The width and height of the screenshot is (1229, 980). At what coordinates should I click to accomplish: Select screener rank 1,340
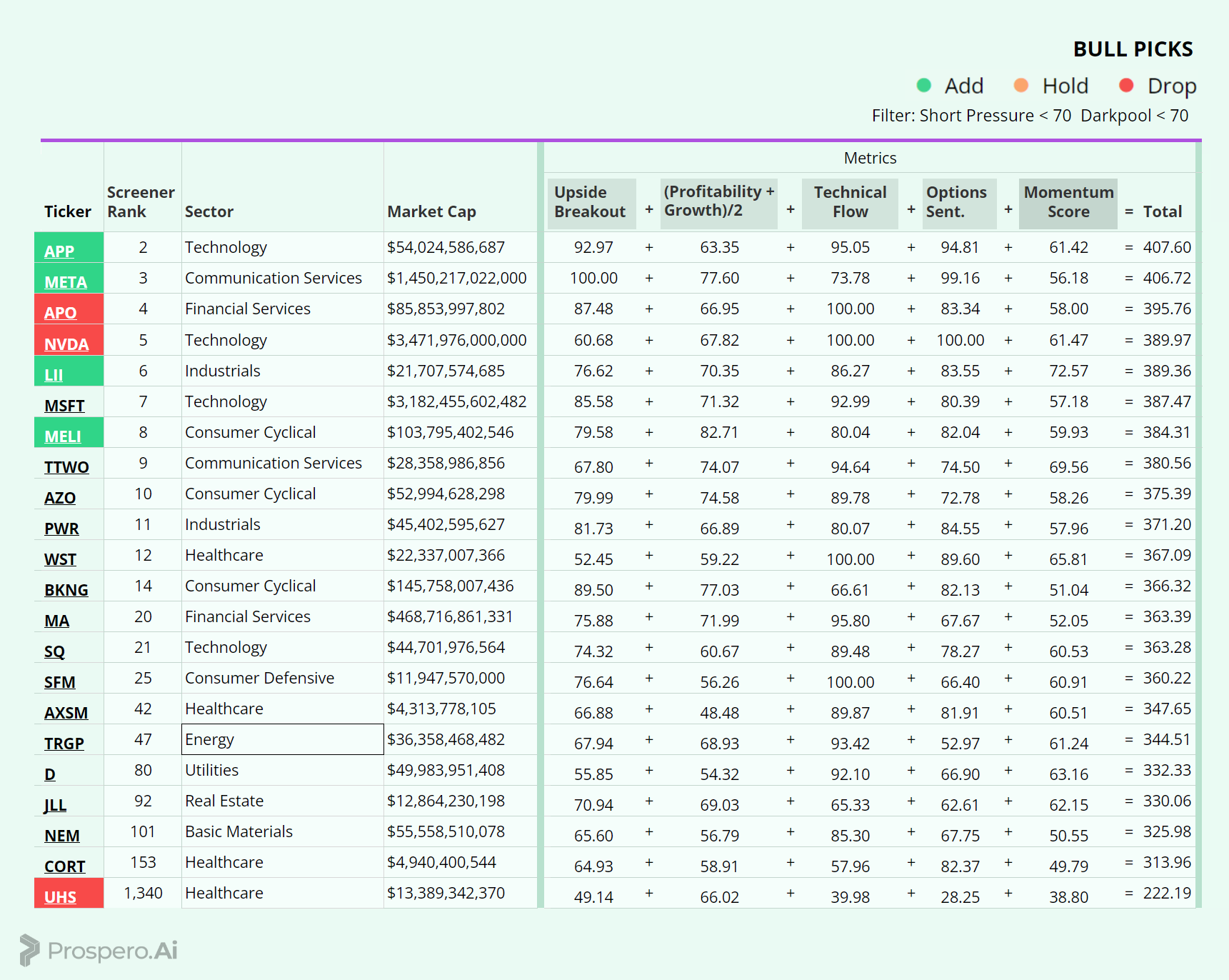(x=143, y=893)
